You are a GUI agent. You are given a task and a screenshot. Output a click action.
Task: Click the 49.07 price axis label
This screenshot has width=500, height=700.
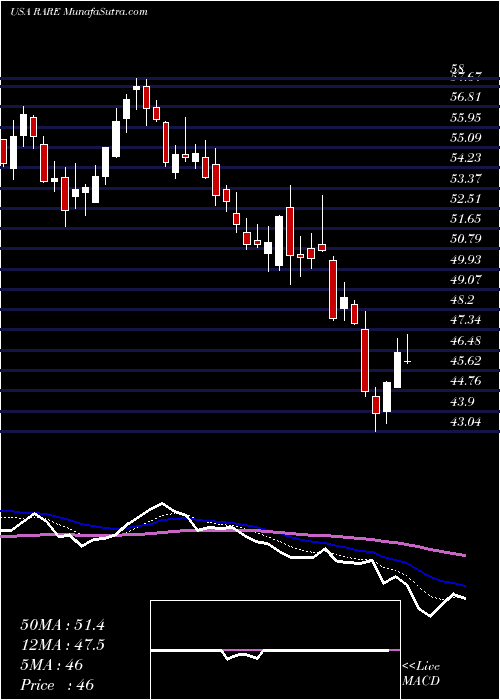tap(466, 280)
